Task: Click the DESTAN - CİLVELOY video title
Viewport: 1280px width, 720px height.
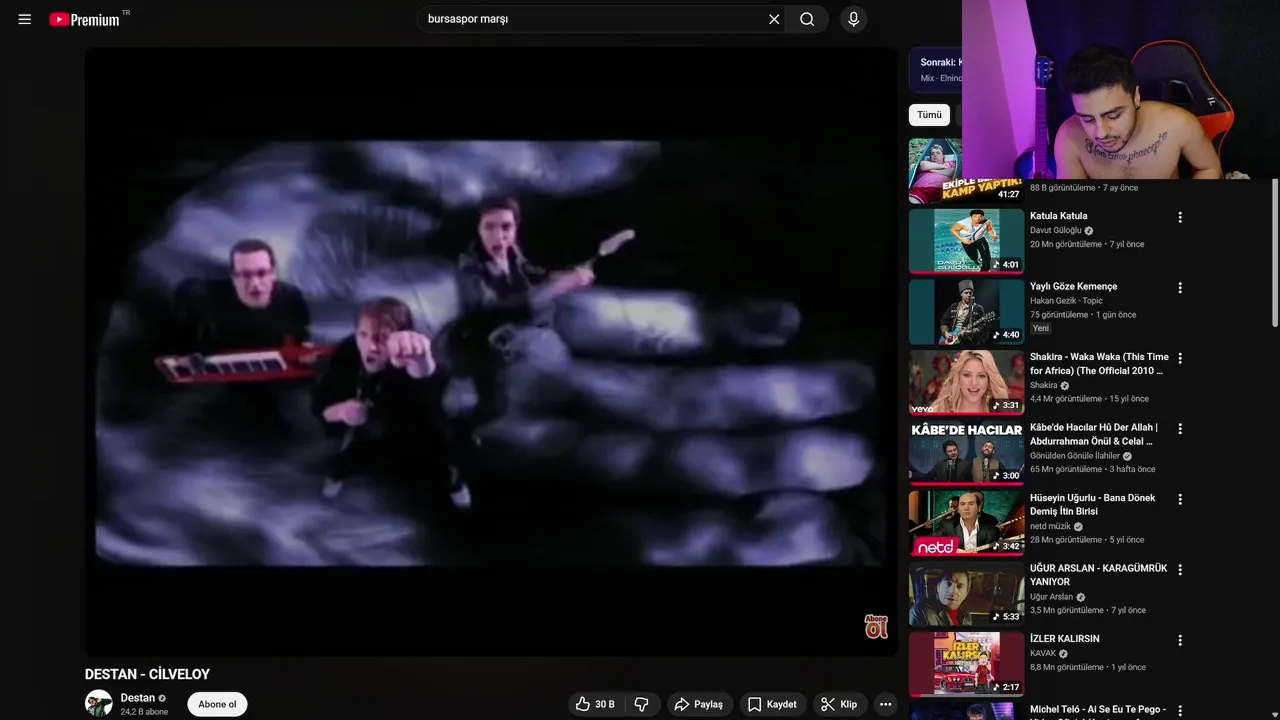Action: pyautogui.click(x=147, y=675)
